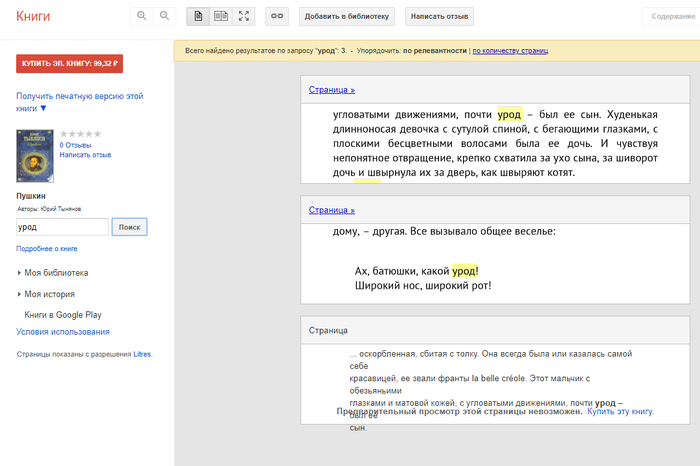700x466 pixels.
Task: Switch to two-page view mode
Action: 221,16
